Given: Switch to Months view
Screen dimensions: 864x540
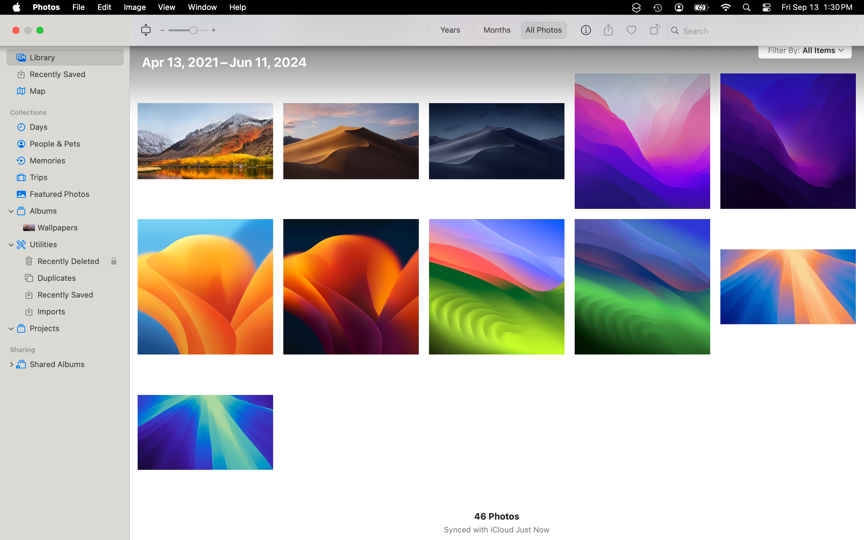Looking at the screenshot, I should coord(497,30).
